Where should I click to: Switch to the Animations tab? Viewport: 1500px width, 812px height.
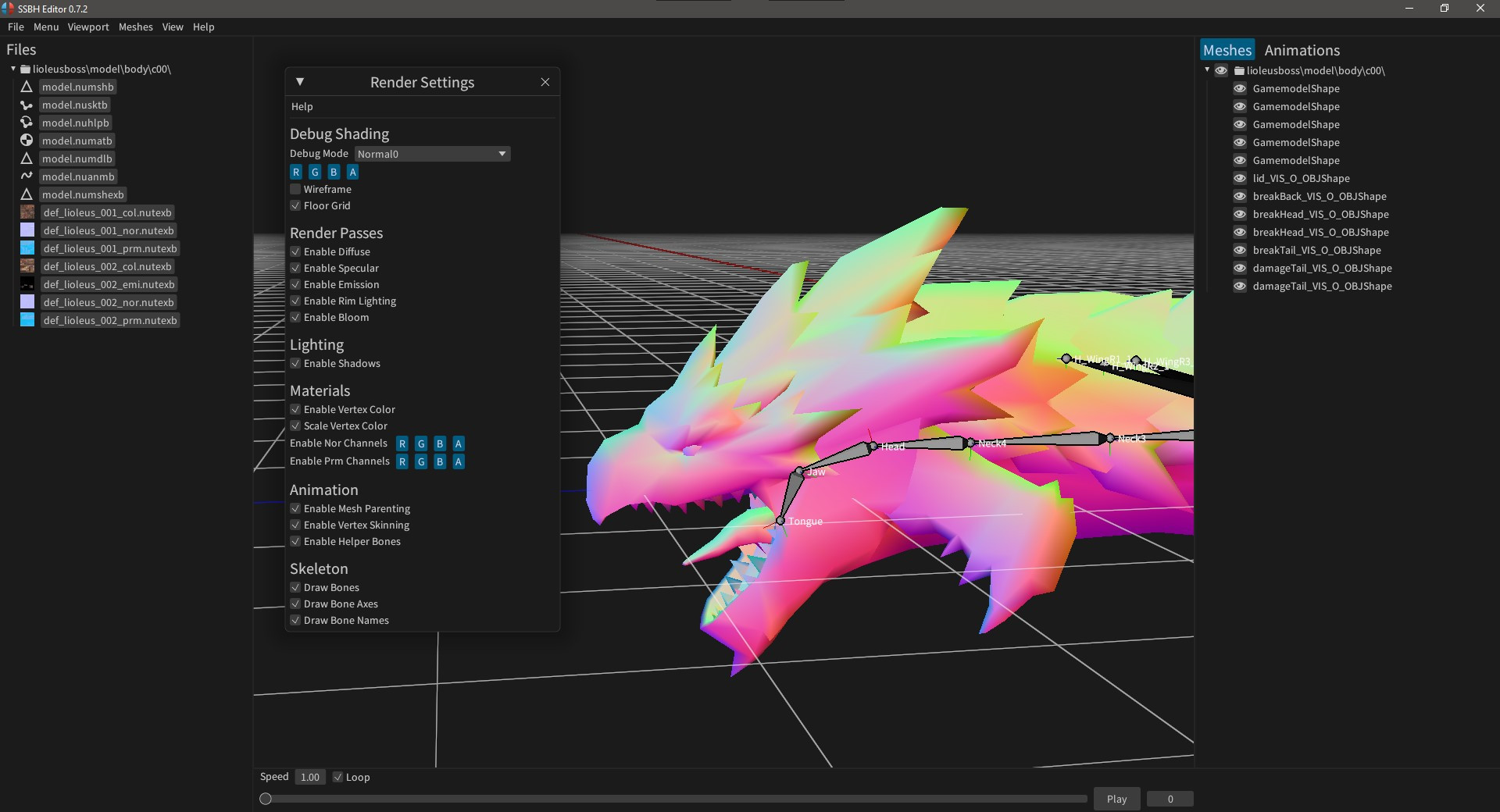coord(1302,49)
